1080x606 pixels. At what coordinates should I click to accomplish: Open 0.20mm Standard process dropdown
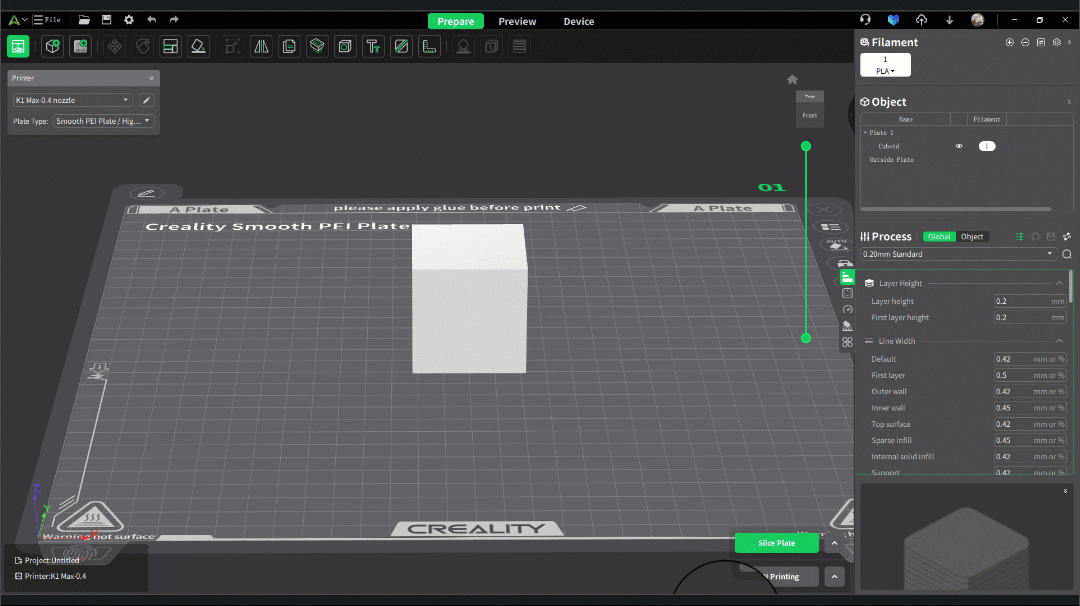pyautogui.click(x=958, y=254)
